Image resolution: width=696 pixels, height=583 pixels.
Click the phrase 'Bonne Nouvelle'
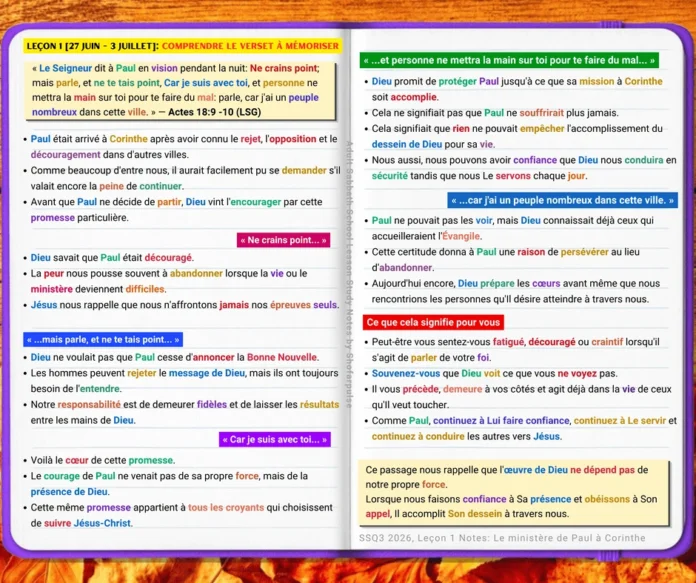[x=281, y=357]
